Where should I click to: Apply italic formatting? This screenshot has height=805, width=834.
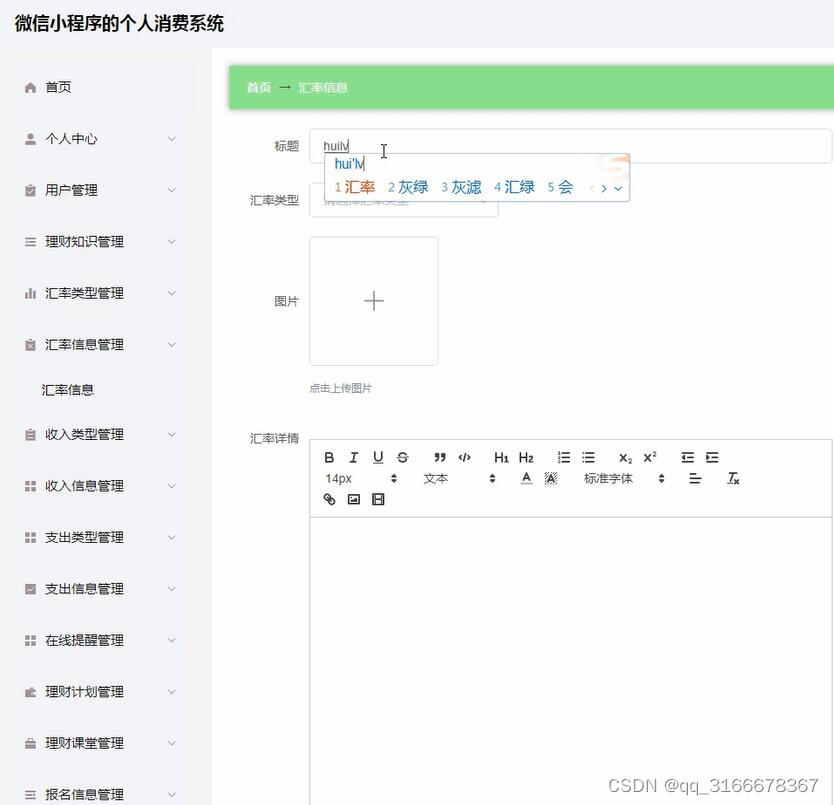[x=352, y=457]
